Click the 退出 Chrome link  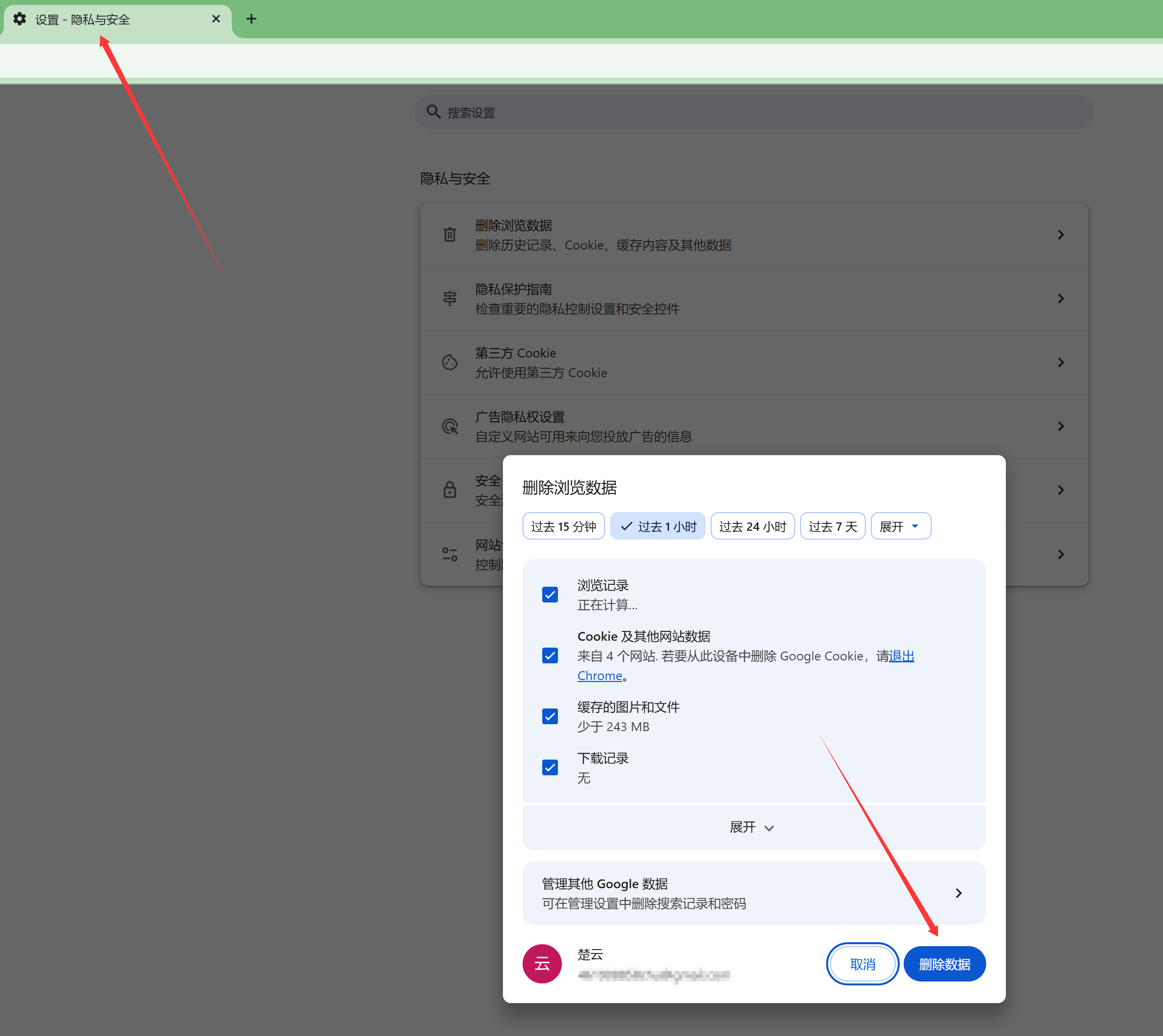pos(901,656)
